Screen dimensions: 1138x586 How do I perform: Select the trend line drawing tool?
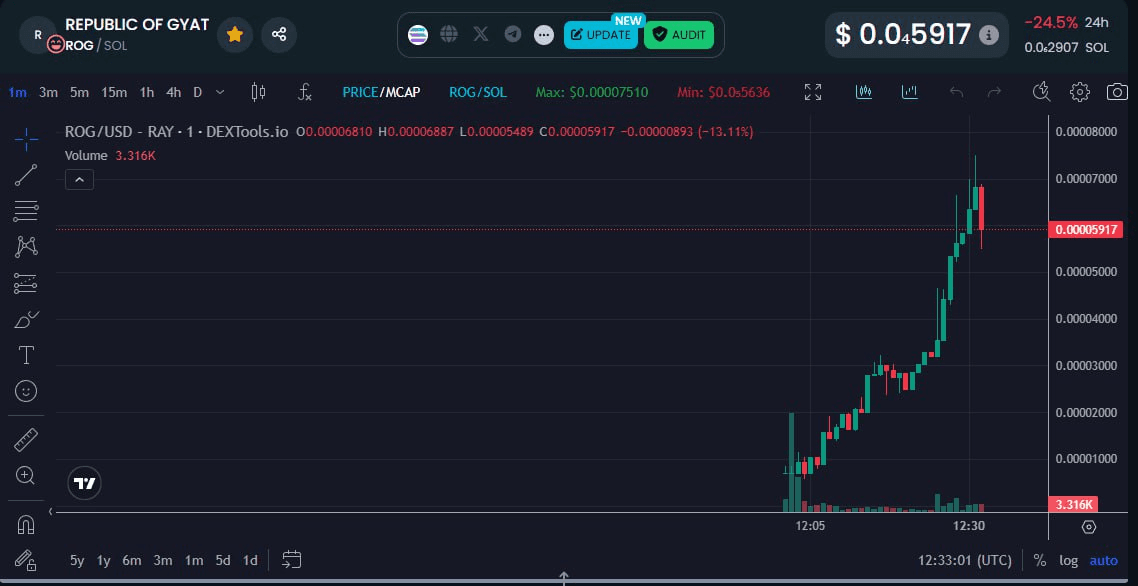(26, 175)
